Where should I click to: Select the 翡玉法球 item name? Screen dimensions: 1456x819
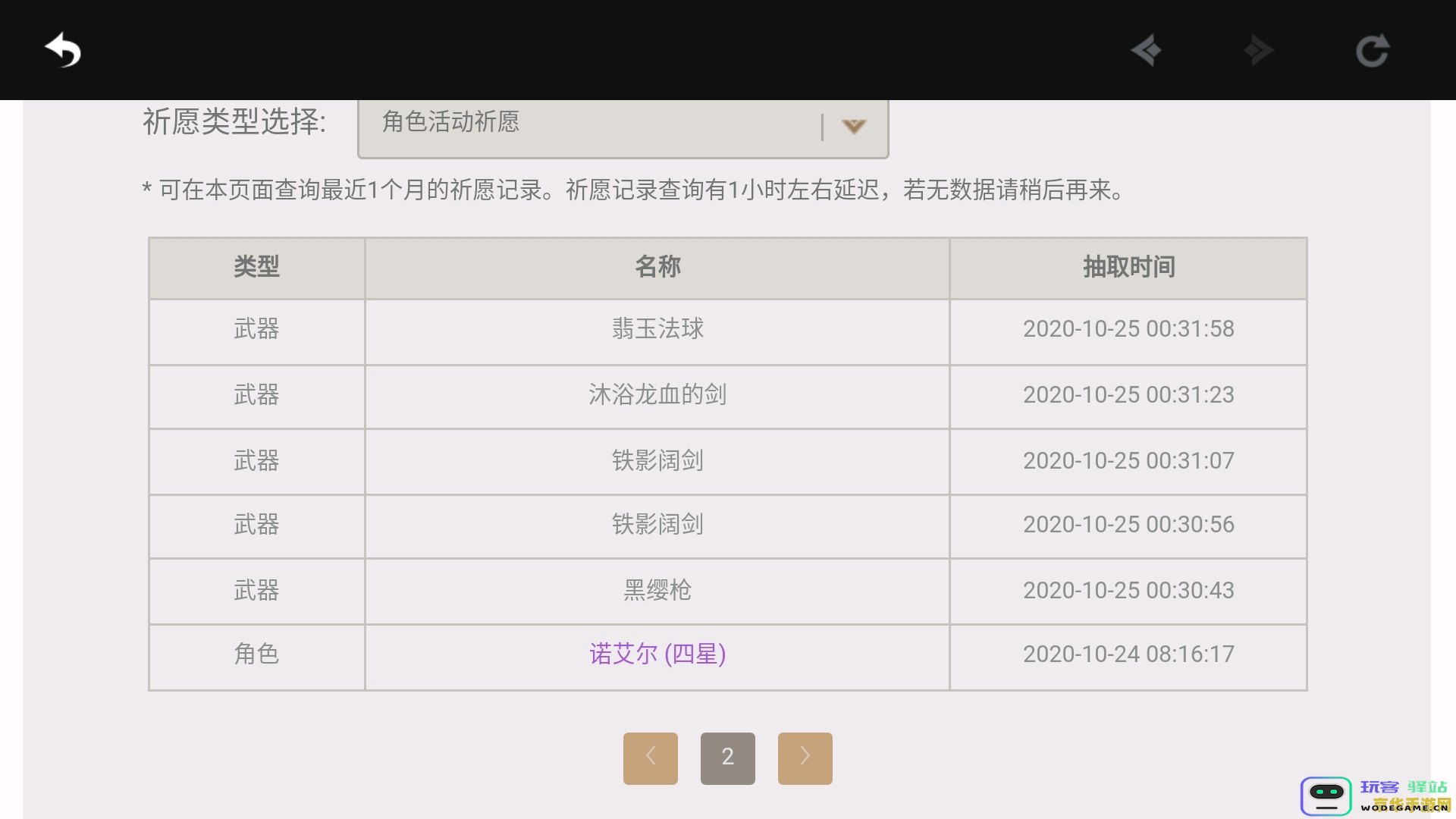(x=657, y=328)
